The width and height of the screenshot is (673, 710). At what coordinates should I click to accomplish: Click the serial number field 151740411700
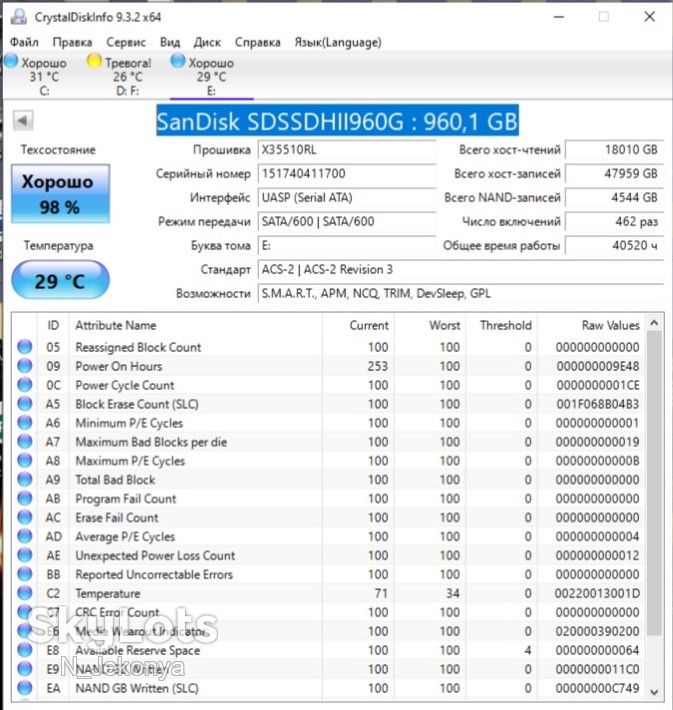click(347, 173)
